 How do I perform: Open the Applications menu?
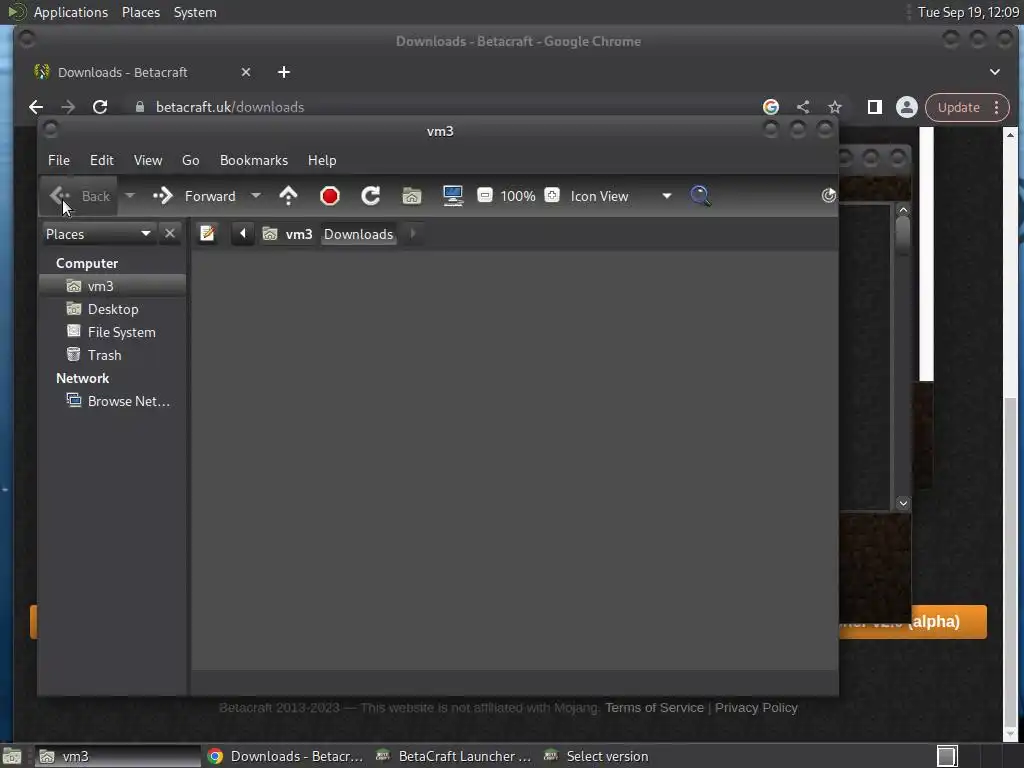(x=71, y=12)
